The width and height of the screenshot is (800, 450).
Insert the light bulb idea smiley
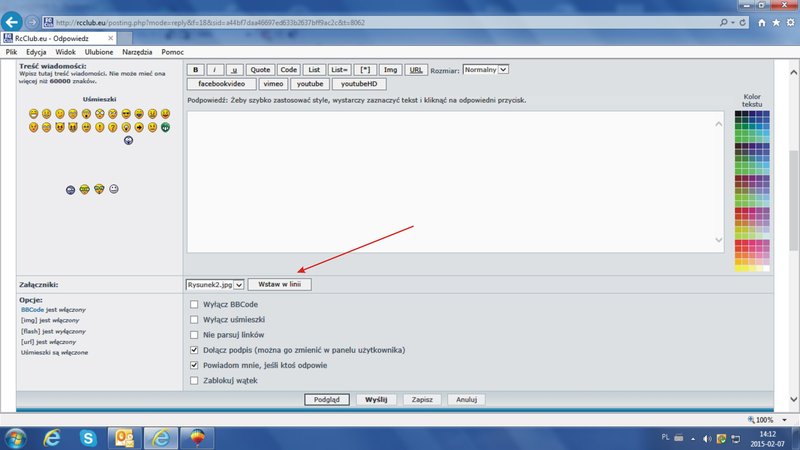tap(126, 127)
